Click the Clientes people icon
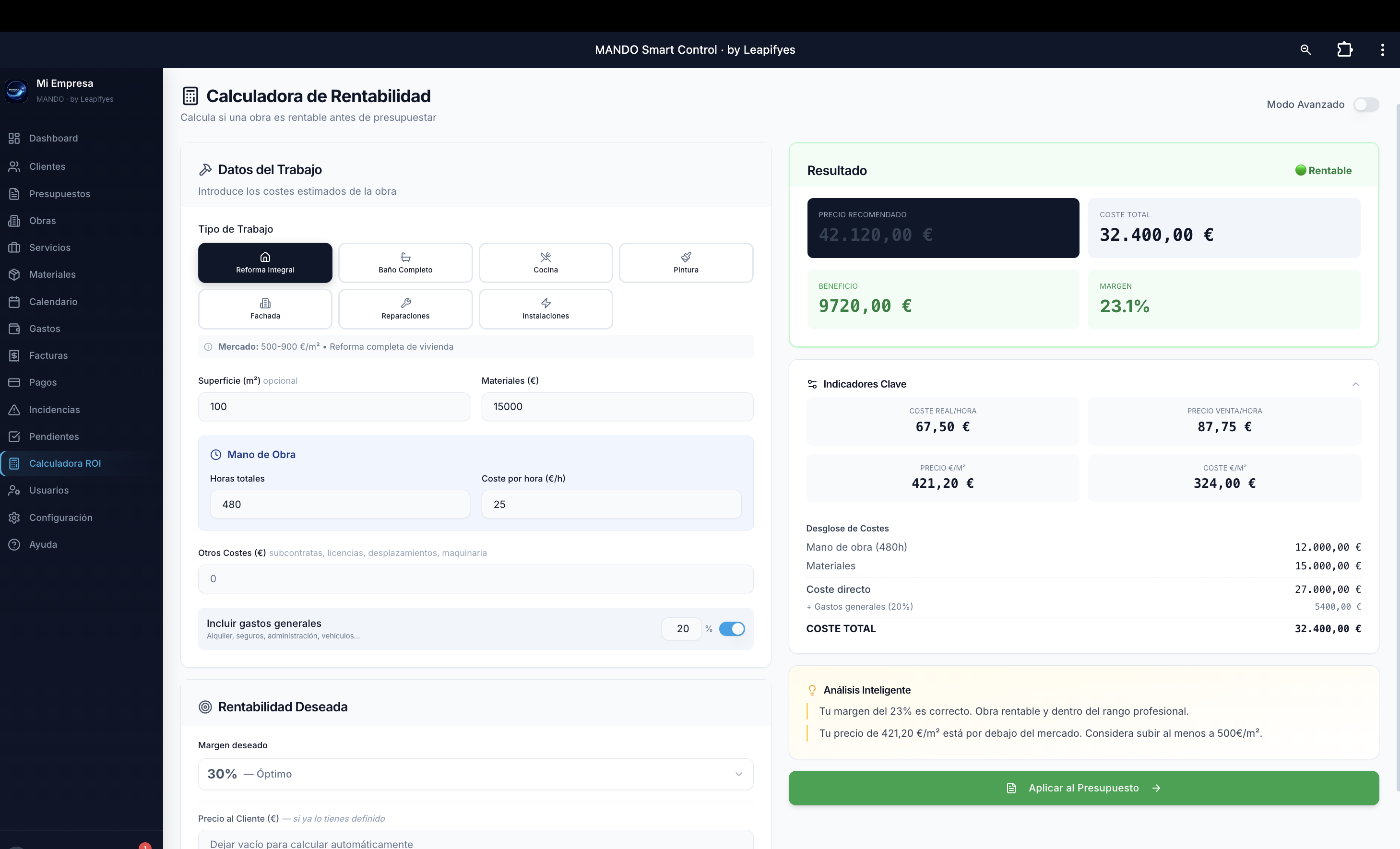The height and width of the screenshot is (849, 1400). (x=14, y=166)
